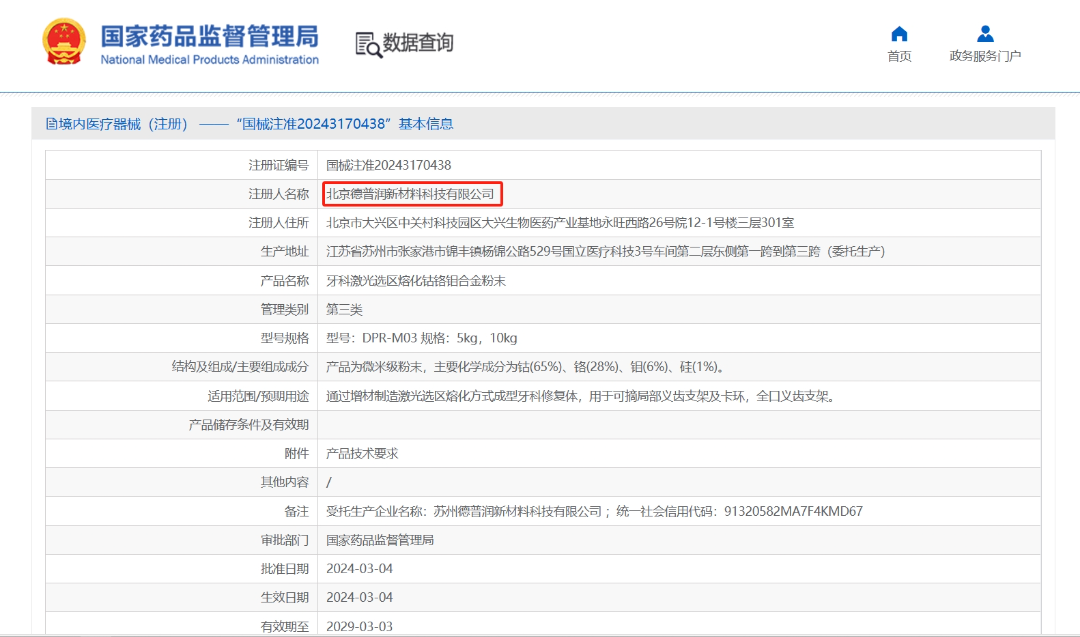Click the national emblem logo

click(64, 41)
